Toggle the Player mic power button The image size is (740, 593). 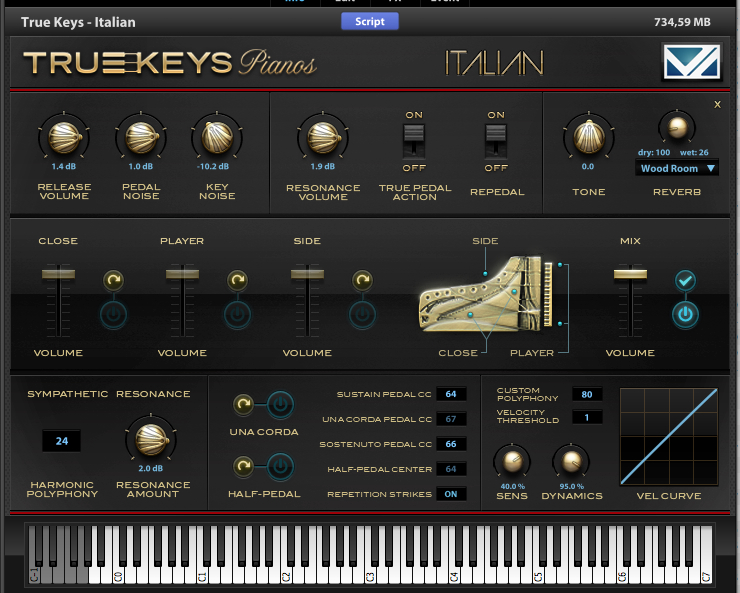click(237, 314)
